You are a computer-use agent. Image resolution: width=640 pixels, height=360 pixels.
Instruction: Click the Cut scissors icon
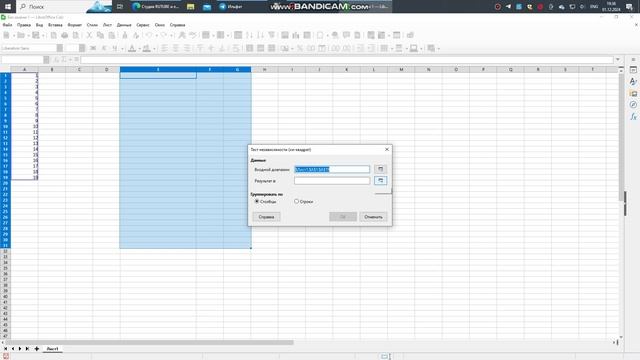[x=89, y=36]
